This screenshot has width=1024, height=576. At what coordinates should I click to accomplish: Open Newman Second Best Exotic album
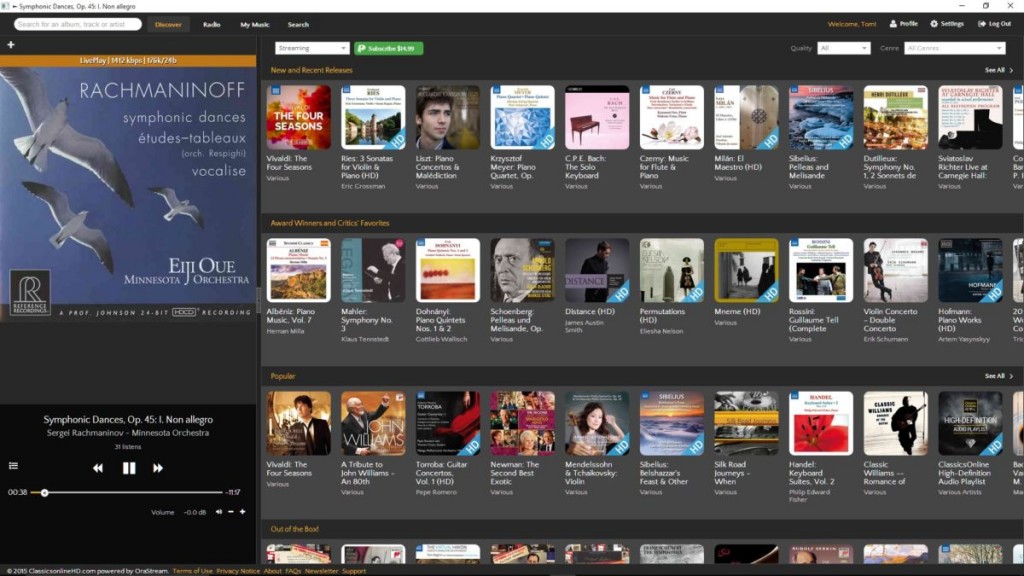[522, 423]
